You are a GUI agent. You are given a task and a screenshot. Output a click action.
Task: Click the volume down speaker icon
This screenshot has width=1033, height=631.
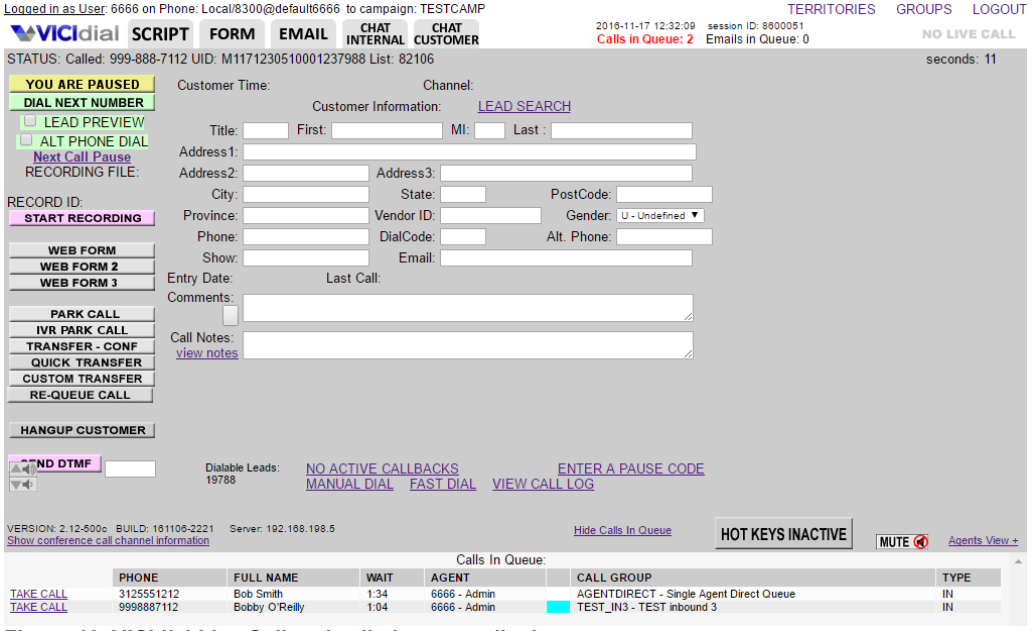coord(22,485)
